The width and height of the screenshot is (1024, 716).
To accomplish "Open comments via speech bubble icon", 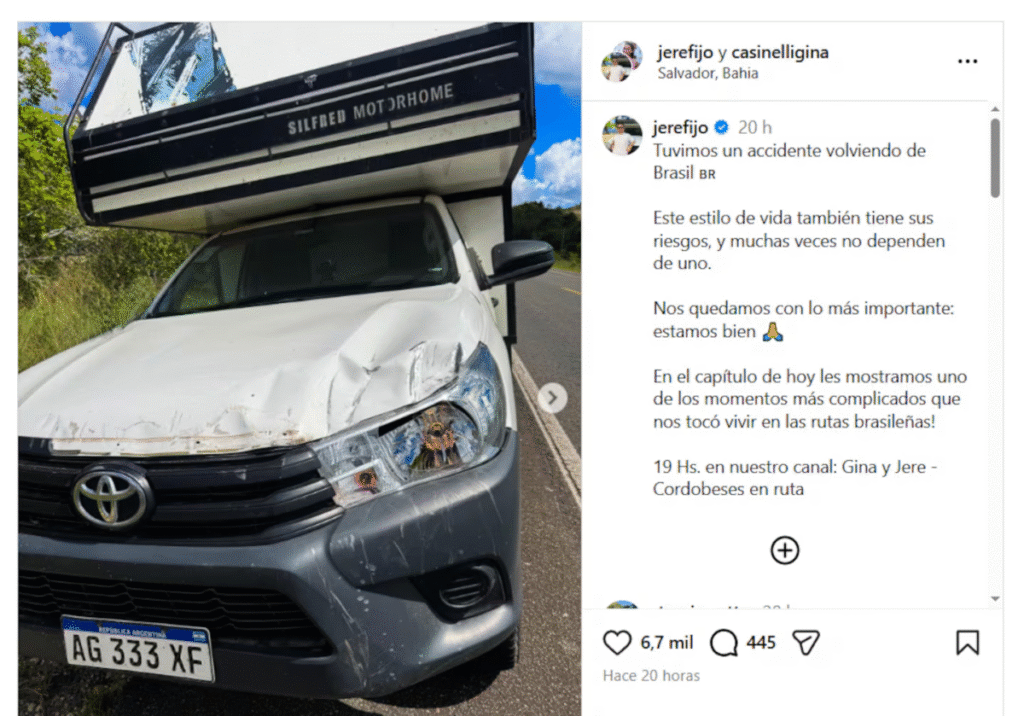I will 724,643.
